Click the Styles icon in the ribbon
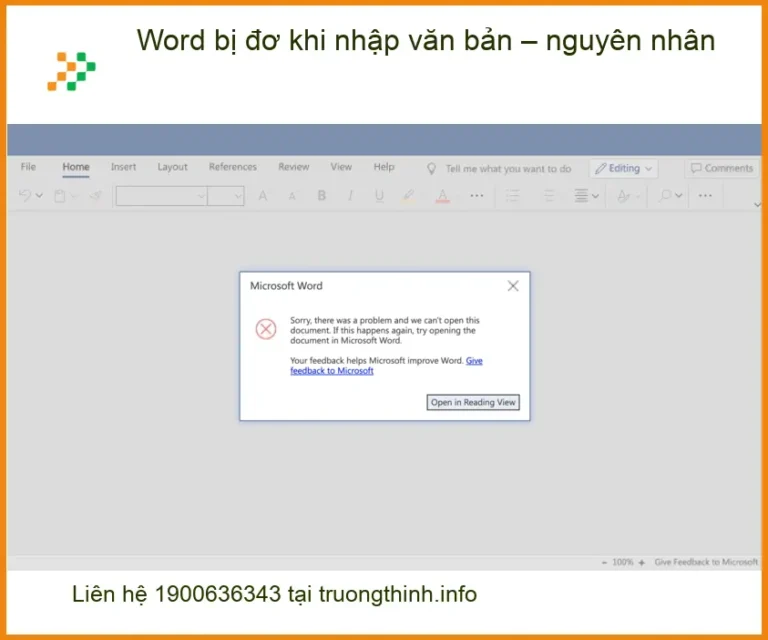Viewport: 768px width, 640px height. [x=624, y=196]
